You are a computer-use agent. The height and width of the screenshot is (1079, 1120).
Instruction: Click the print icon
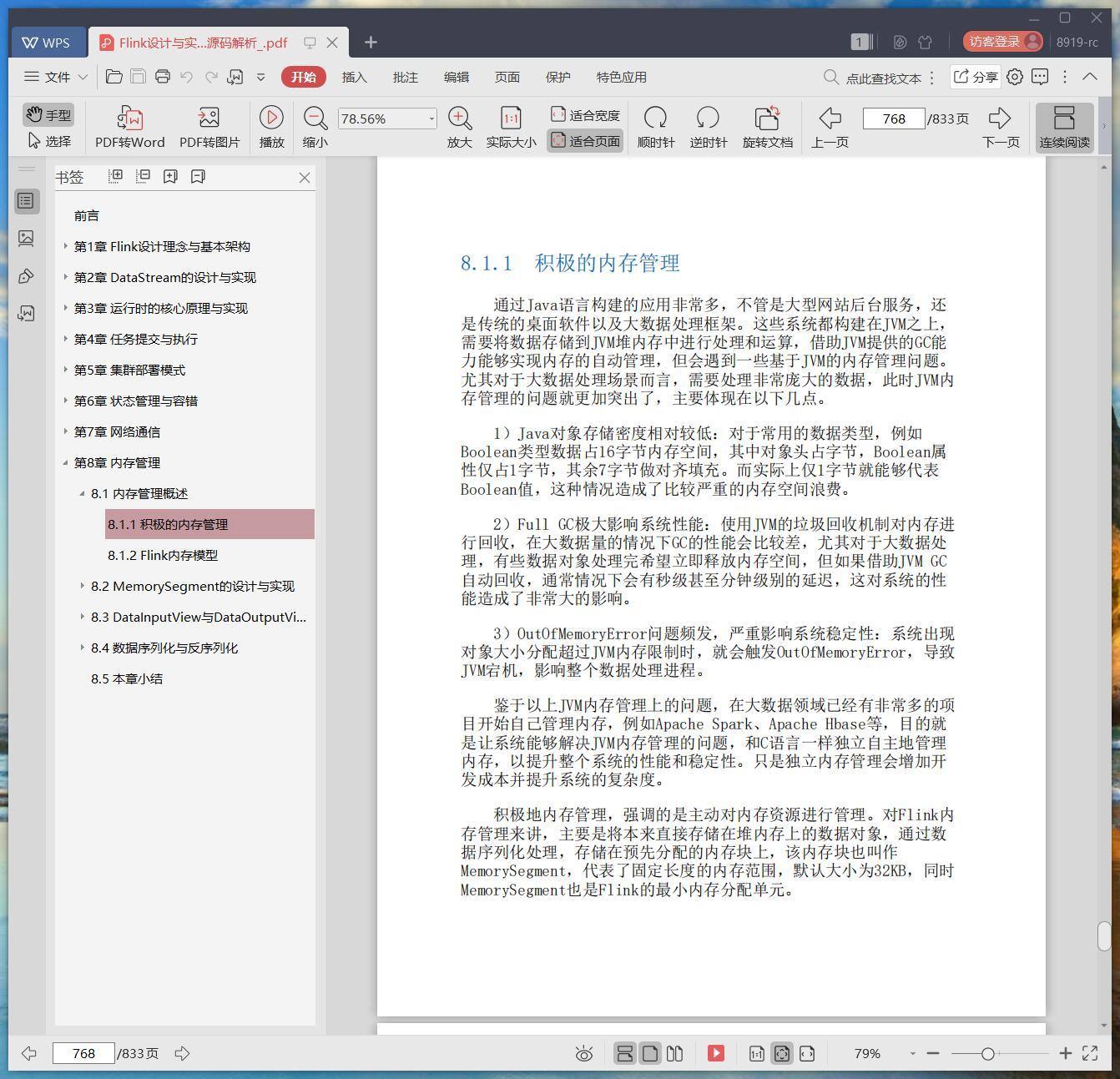[x=163, y=77]
